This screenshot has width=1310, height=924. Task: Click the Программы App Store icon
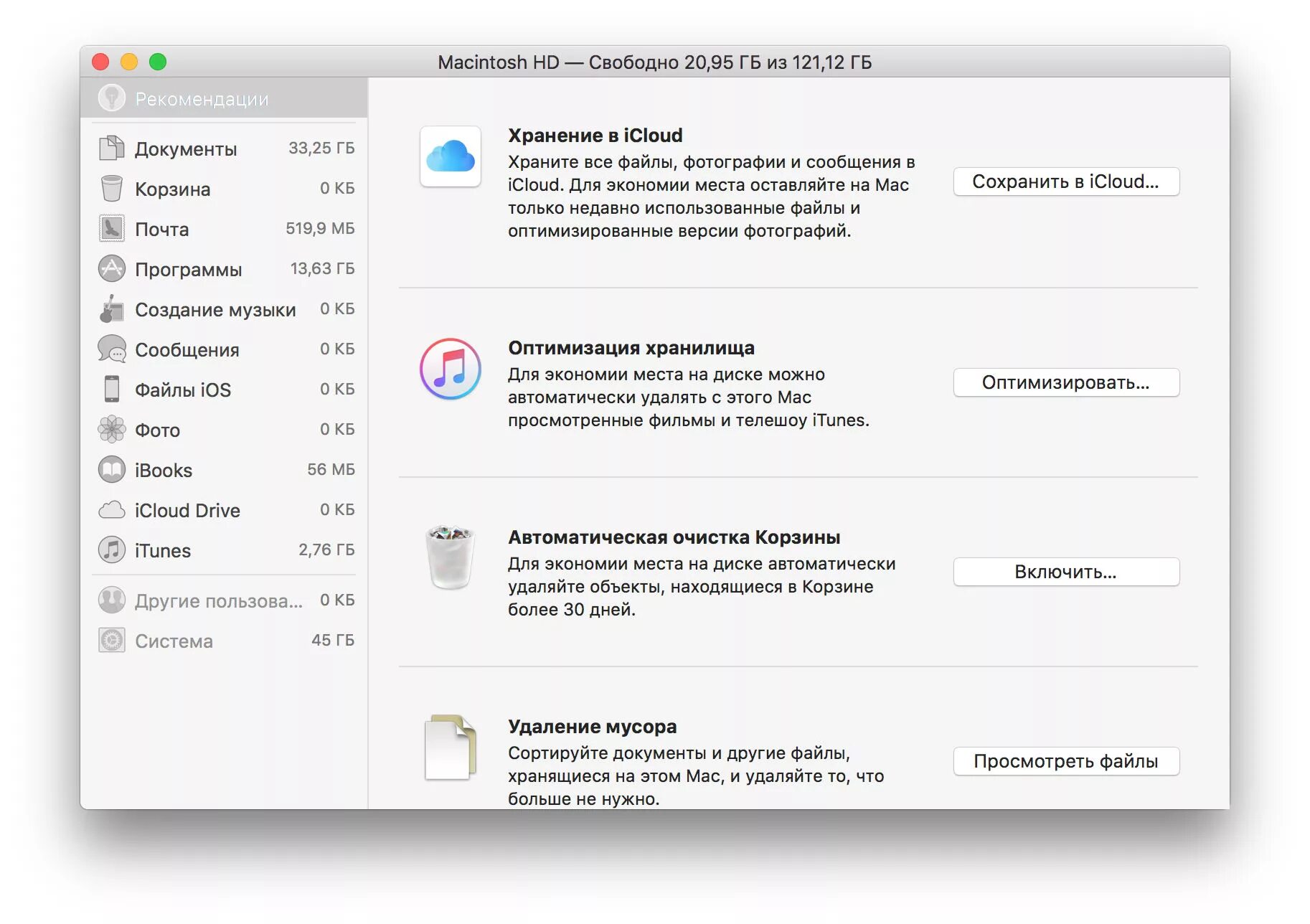pyautogui.click(x=111, y=268)
